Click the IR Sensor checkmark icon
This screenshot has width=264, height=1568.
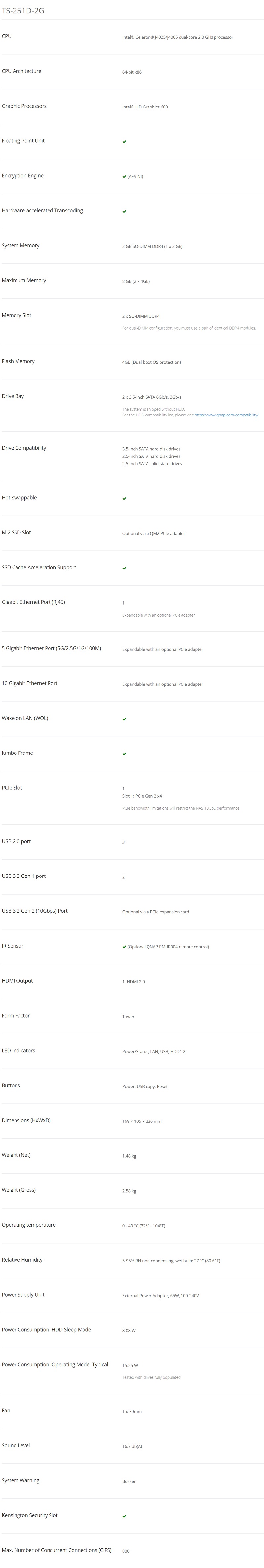(x=124, y=947)
